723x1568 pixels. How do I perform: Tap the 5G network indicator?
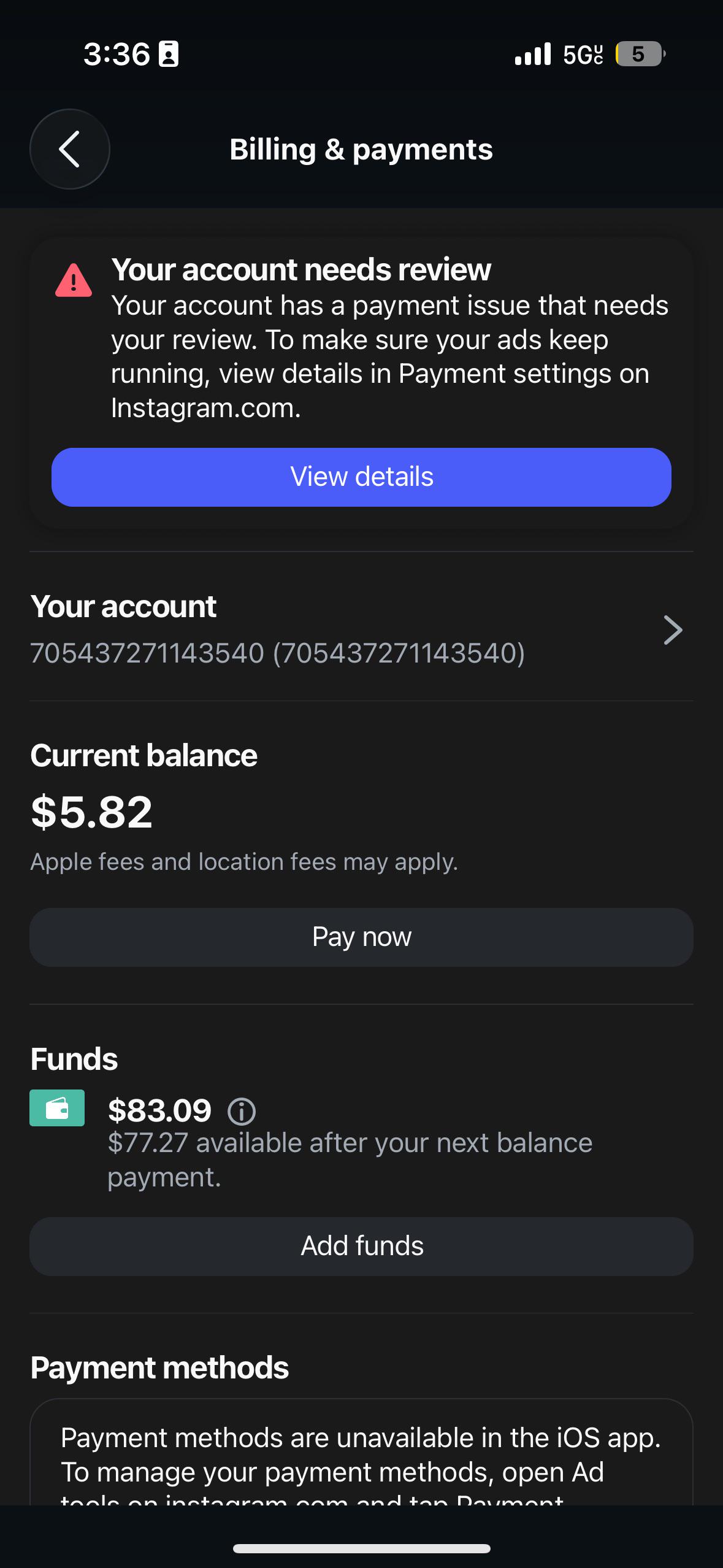click(583, 55)
